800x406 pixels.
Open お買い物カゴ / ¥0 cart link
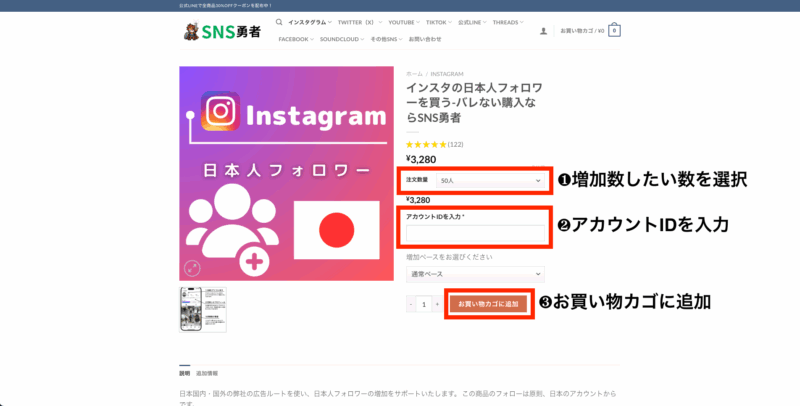coord(582,31)
